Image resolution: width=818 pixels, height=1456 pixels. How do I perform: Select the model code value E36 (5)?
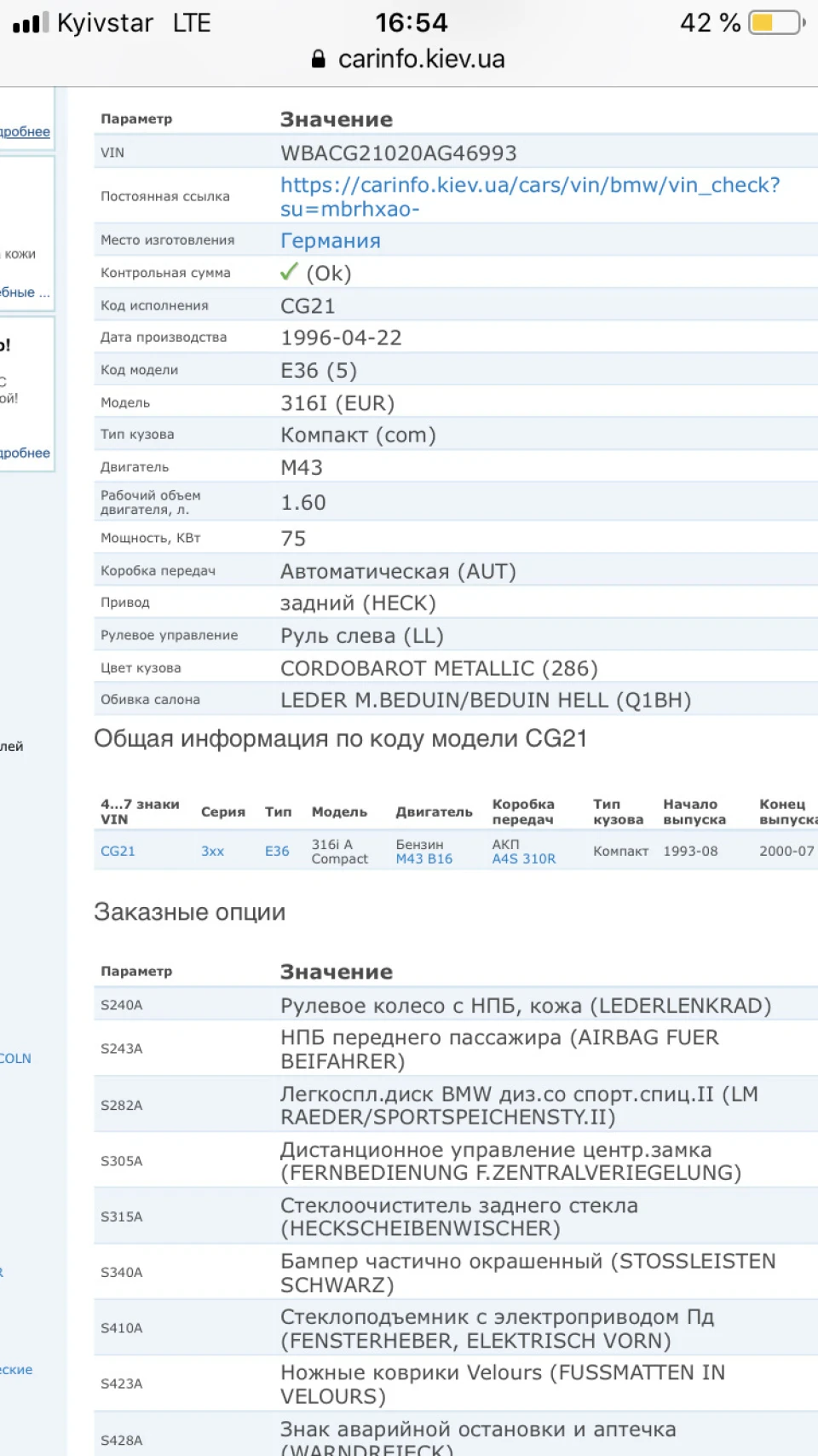(319, 371)
